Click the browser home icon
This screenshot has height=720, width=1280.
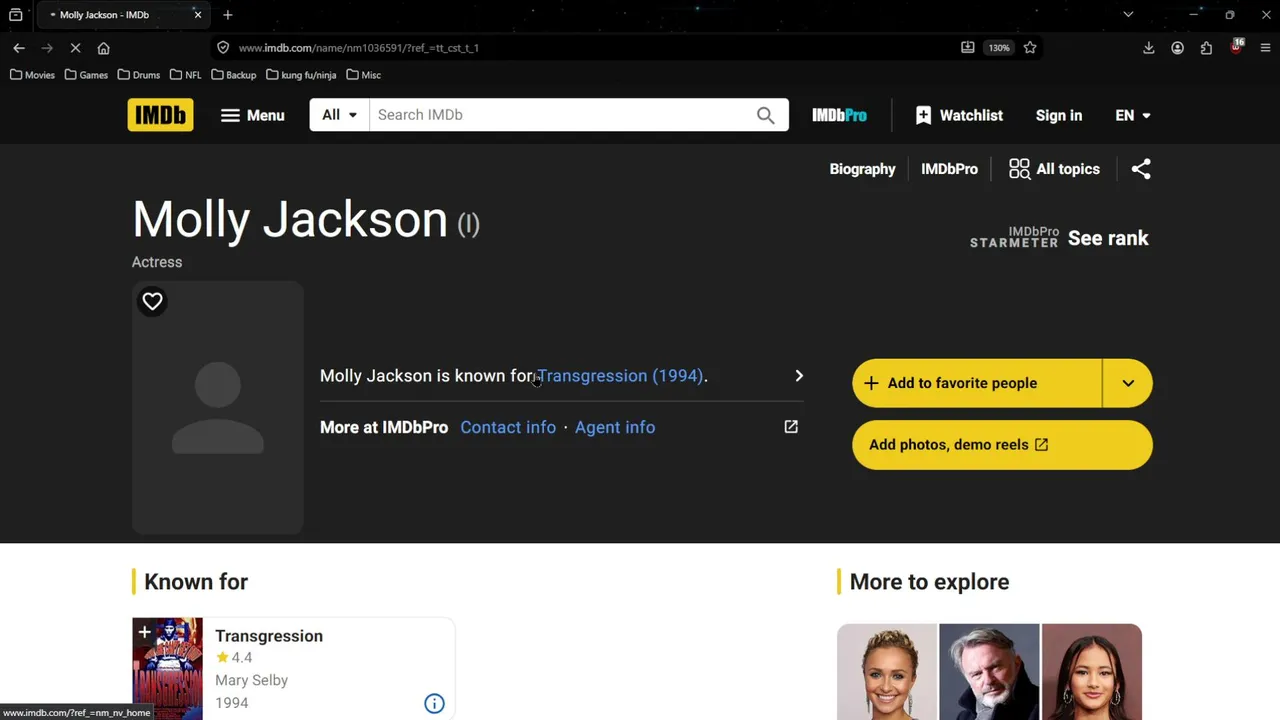(103, 48)
